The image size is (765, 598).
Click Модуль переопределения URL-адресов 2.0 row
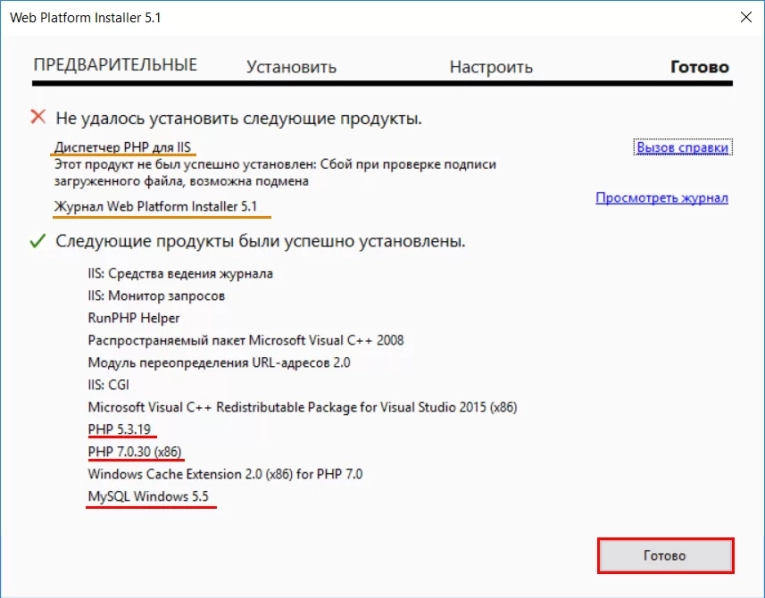219,363
